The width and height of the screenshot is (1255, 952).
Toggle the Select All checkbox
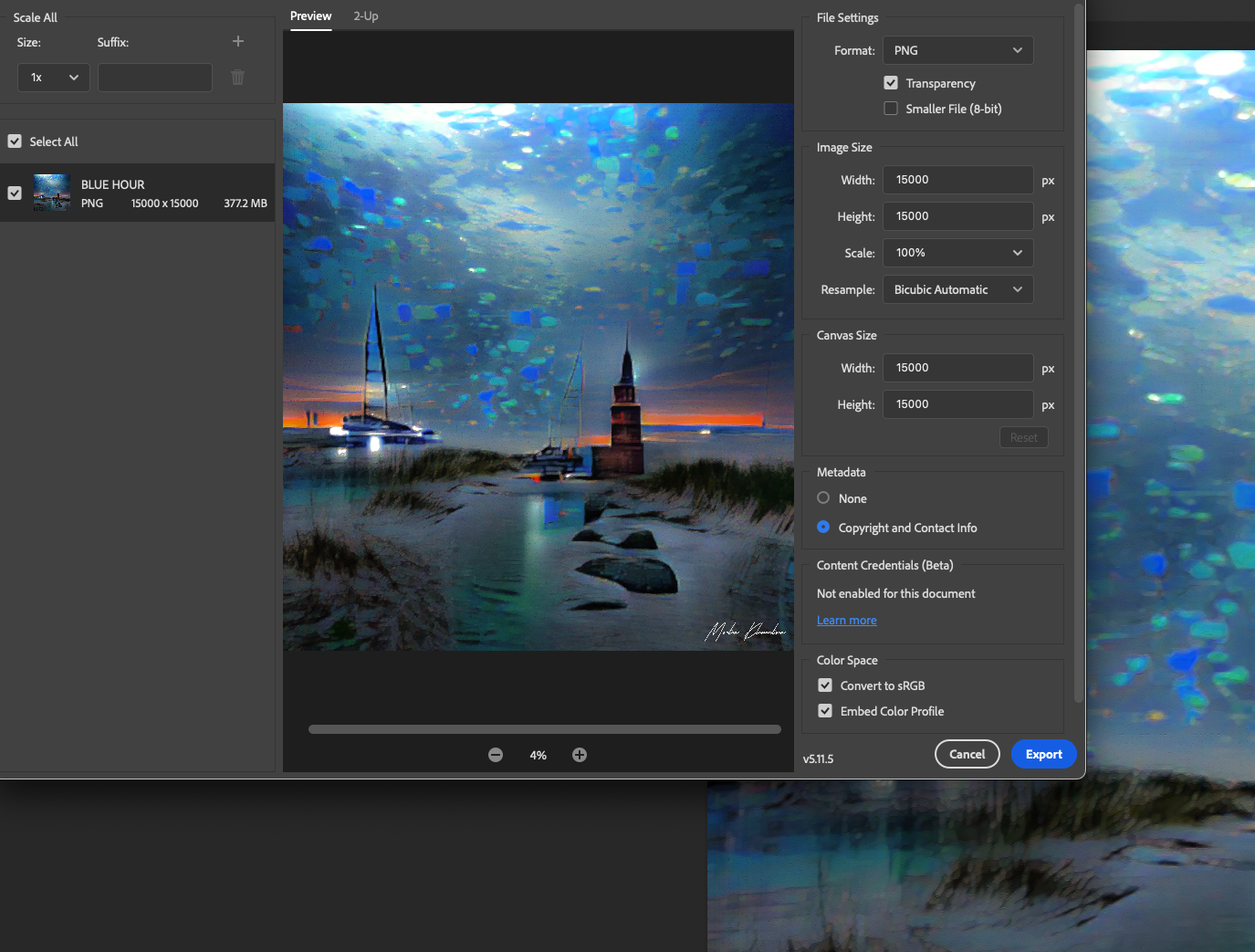click(x=15, y=141)
